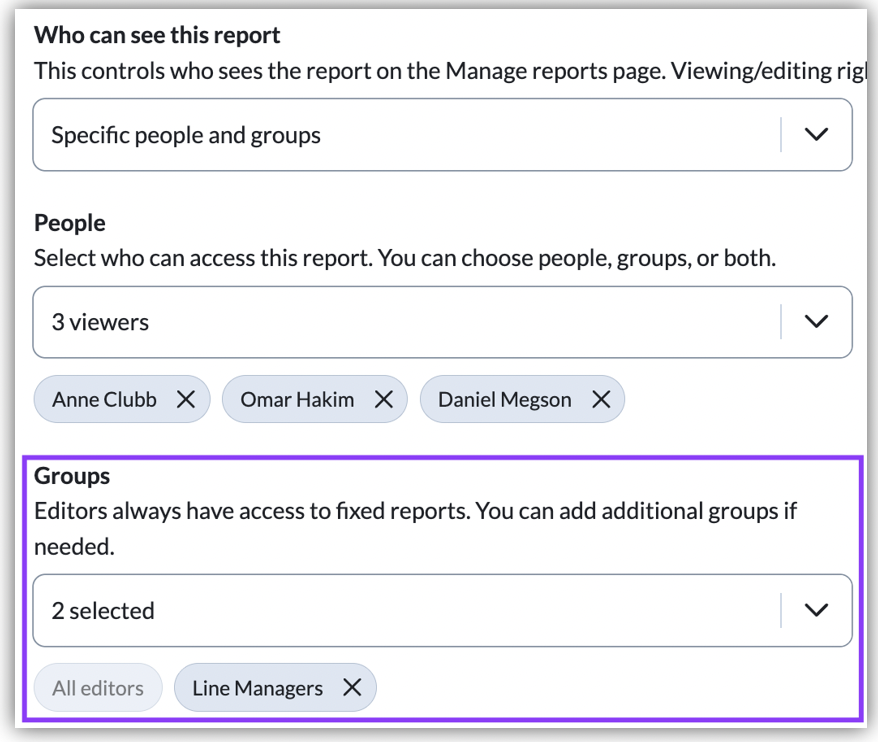Screen dimensions: 878x742
Task: Click the chevron in 3 viewers field
Action: [816, 322]
